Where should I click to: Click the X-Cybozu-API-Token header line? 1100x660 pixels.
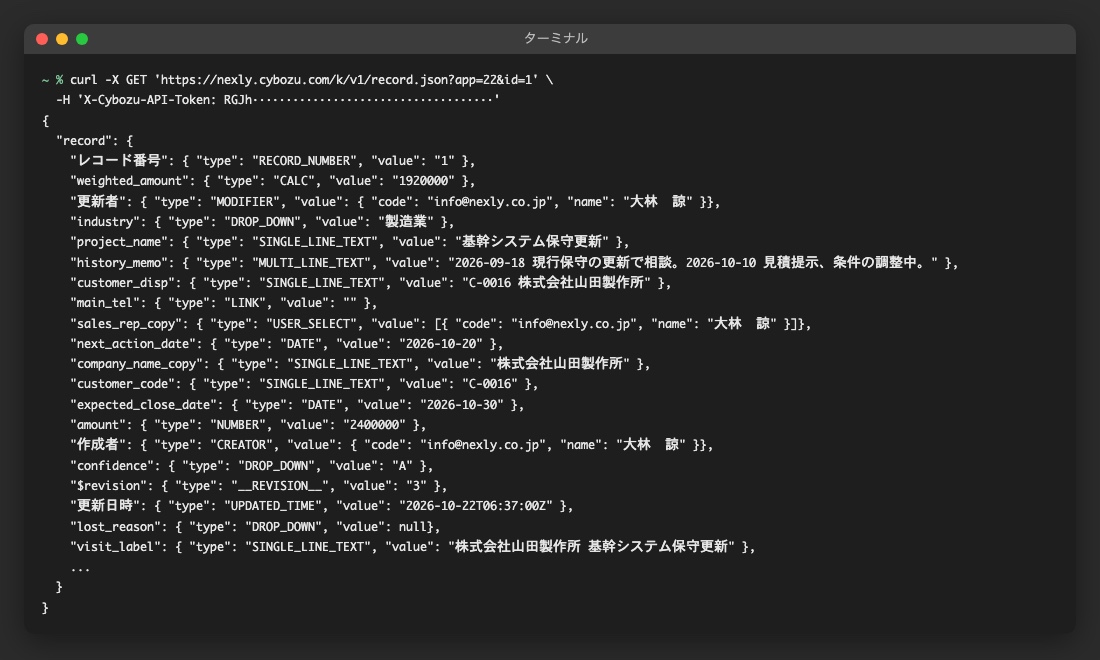(278, 100)
